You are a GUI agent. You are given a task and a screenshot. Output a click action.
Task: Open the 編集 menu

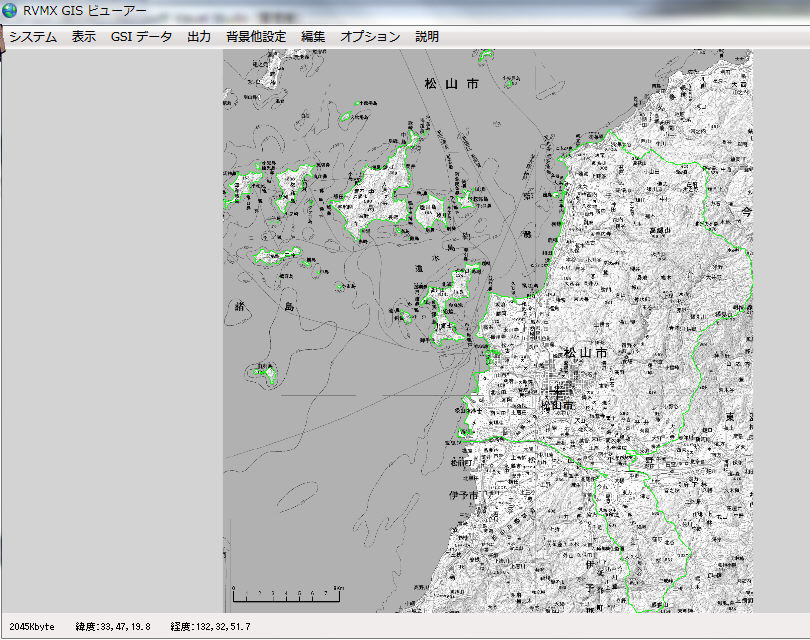pos(313,36)
